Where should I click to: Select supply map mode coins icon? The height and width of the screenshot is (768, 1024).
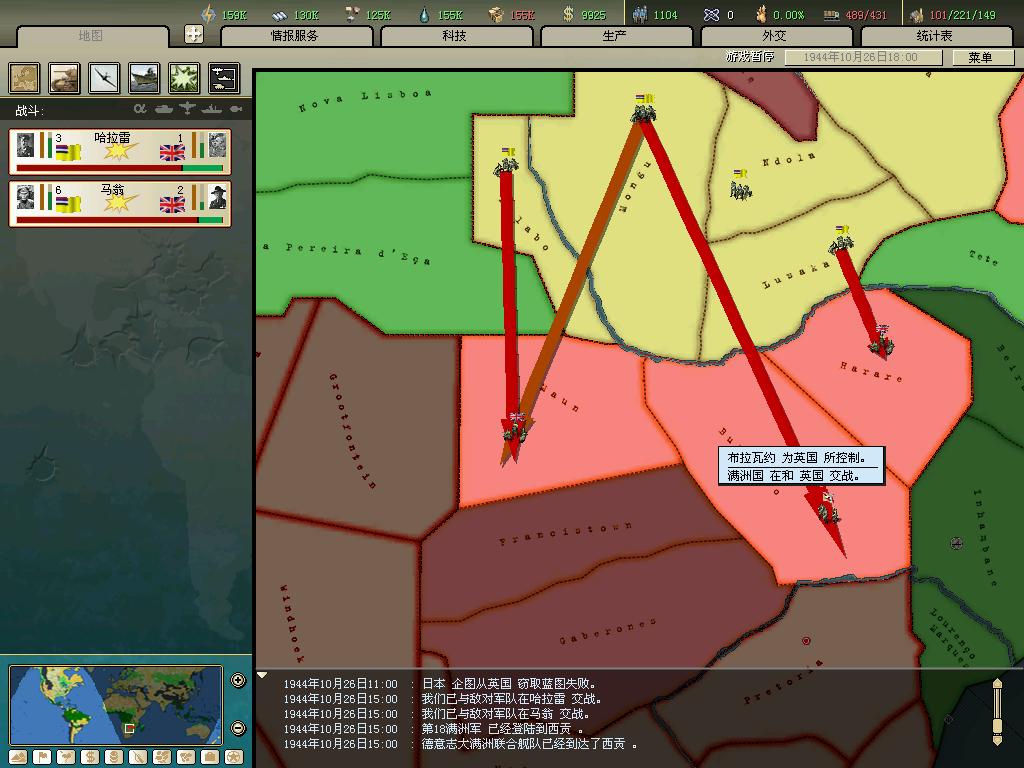(x=114, y=758)
